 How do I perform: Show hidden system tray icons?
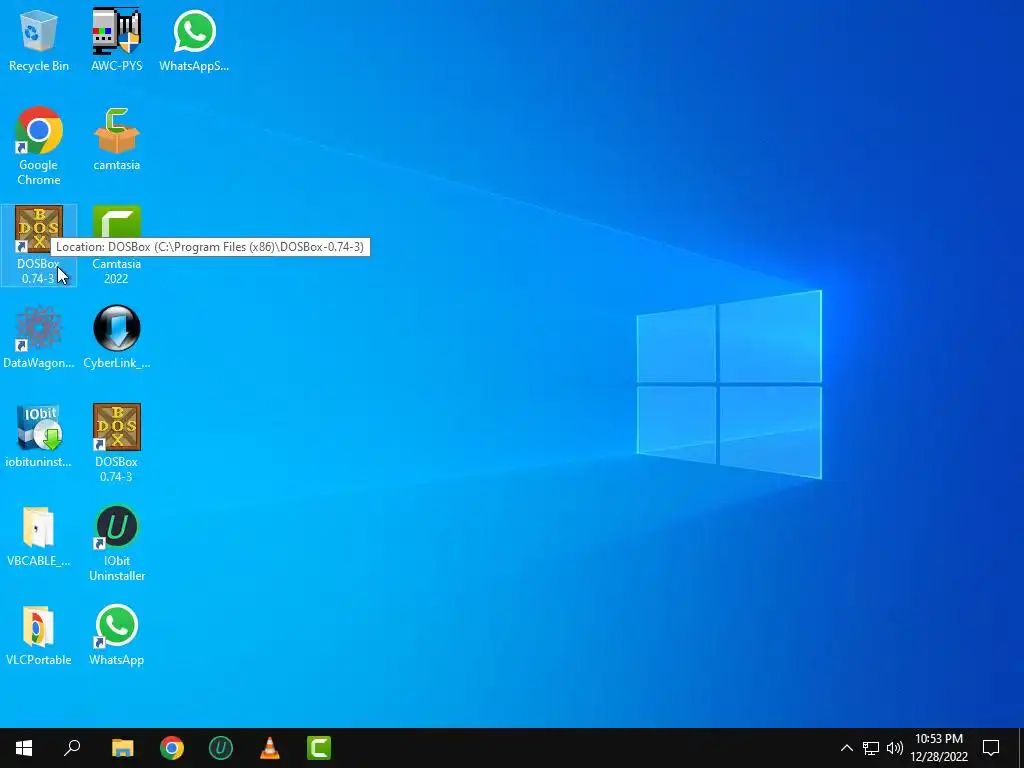tap(846, 748)
